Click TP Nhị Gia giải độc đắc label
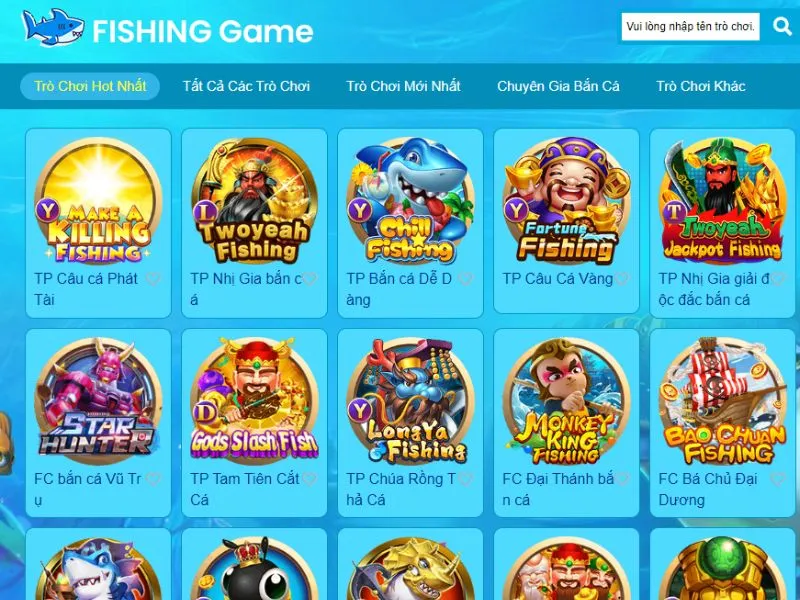800x600 pixels. (714, 289)
